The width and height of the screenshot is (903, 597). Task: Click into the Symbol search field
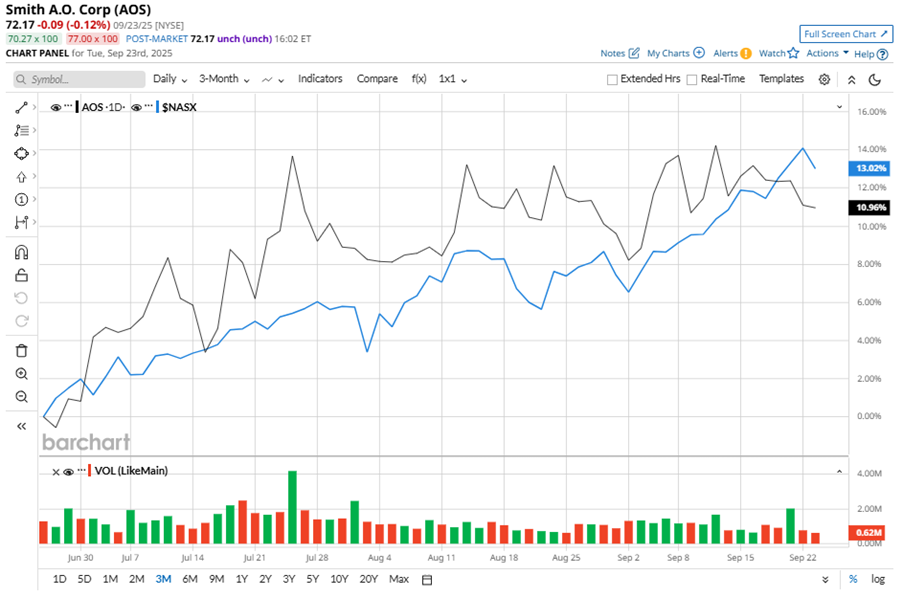coord(79,79)
